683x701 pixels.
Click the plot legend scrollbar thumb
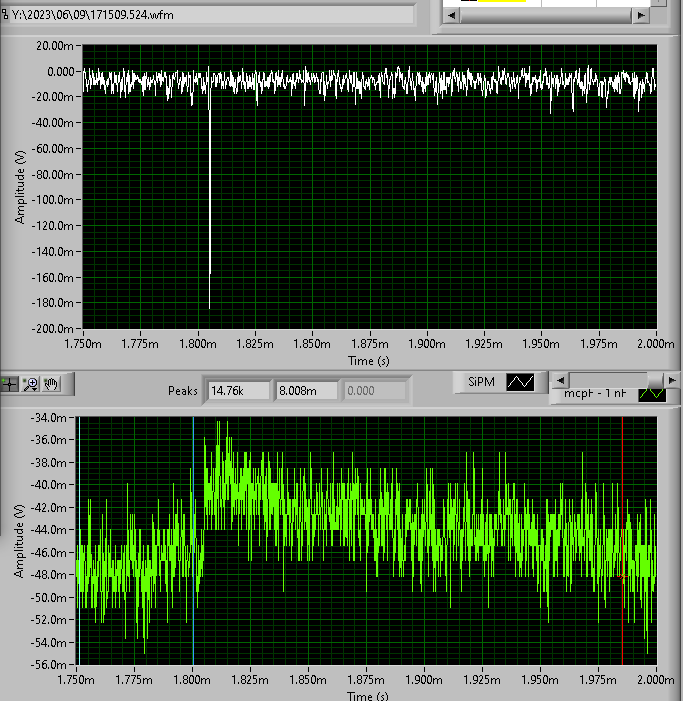(654, 381)
